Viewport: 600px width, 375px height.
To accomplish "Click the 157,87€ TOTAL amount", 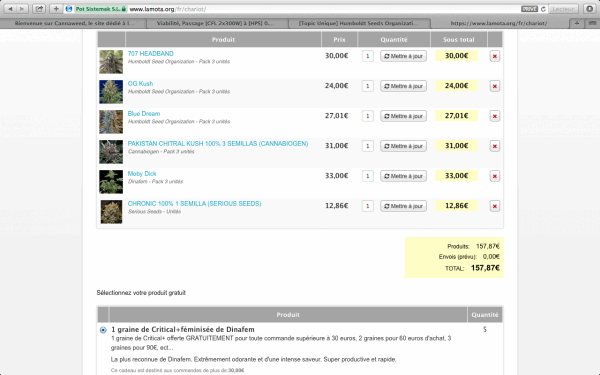I will (485, 268).
